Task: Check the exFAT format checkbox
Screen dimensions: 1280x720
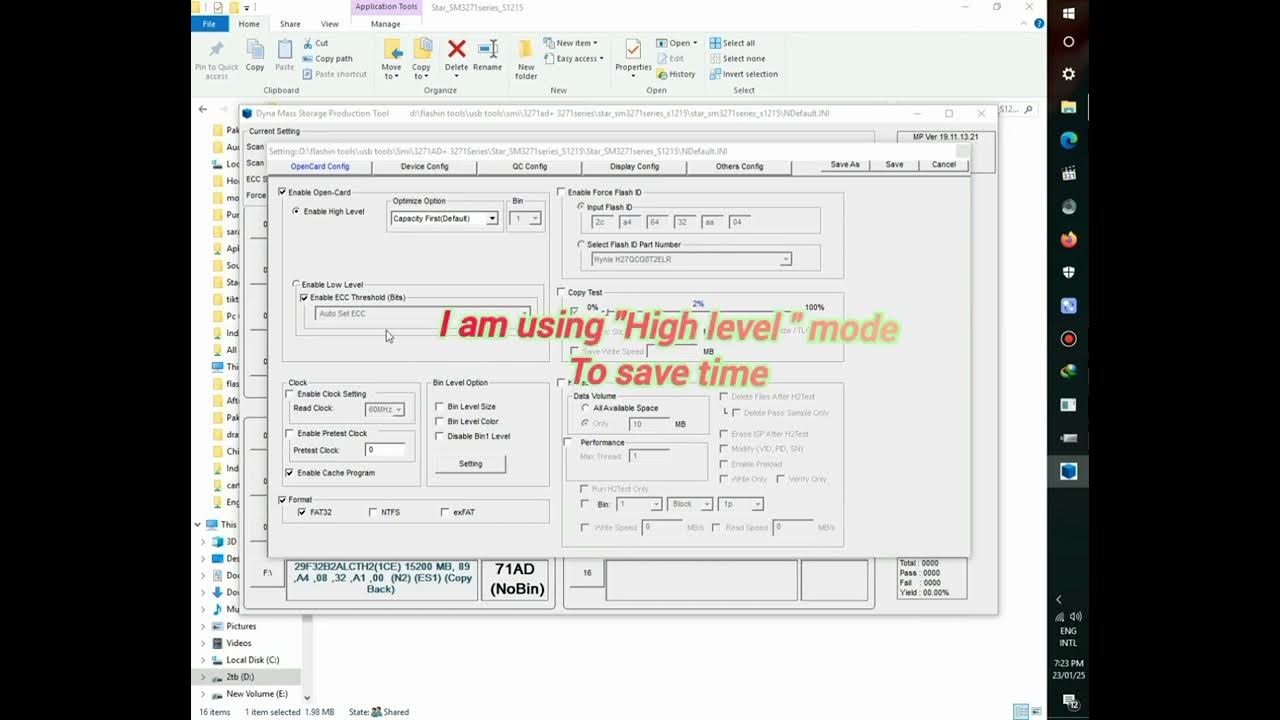Action: pos(445,512)
